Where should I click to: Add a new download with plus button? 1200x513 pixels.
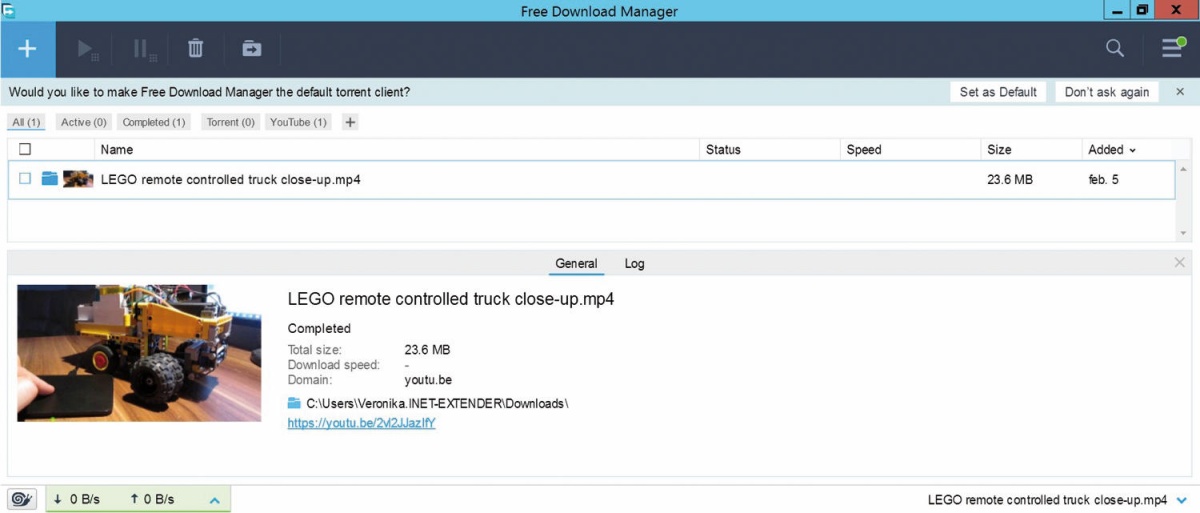[x=27, y=49]
